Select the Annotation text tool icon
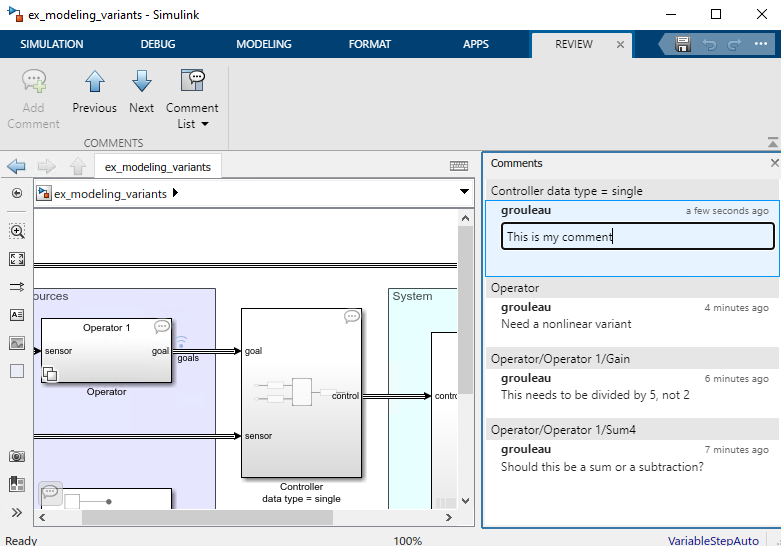The height and width of the screenshot is (546, 781). 17,314
